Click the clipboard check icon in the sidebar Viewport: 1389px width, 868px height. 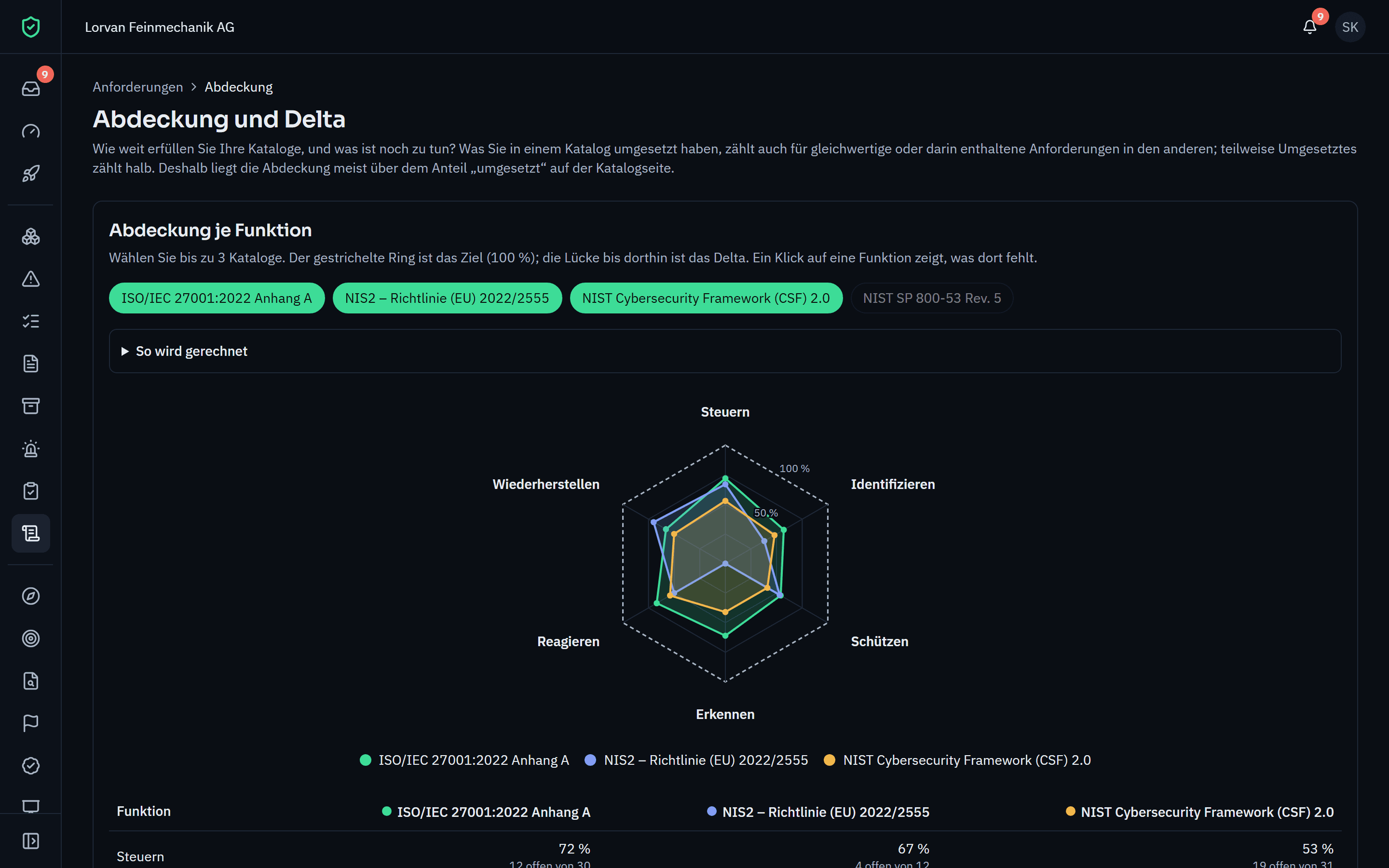30,491
